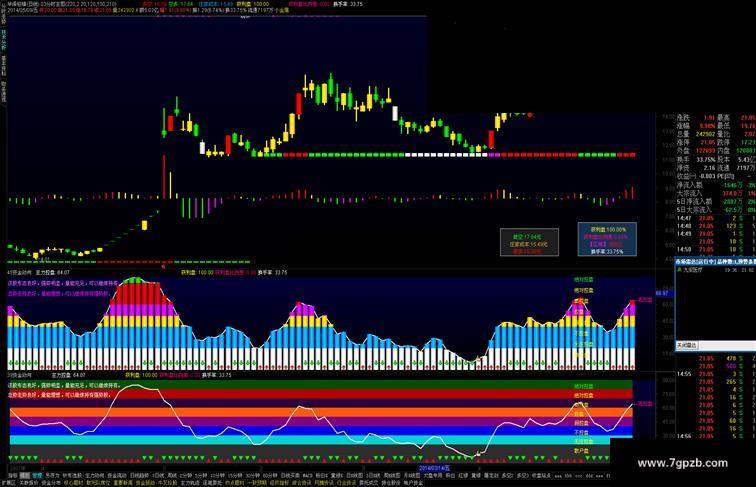
Task: Select the highlighted 管理 tab
Action: tap(37, 475)
